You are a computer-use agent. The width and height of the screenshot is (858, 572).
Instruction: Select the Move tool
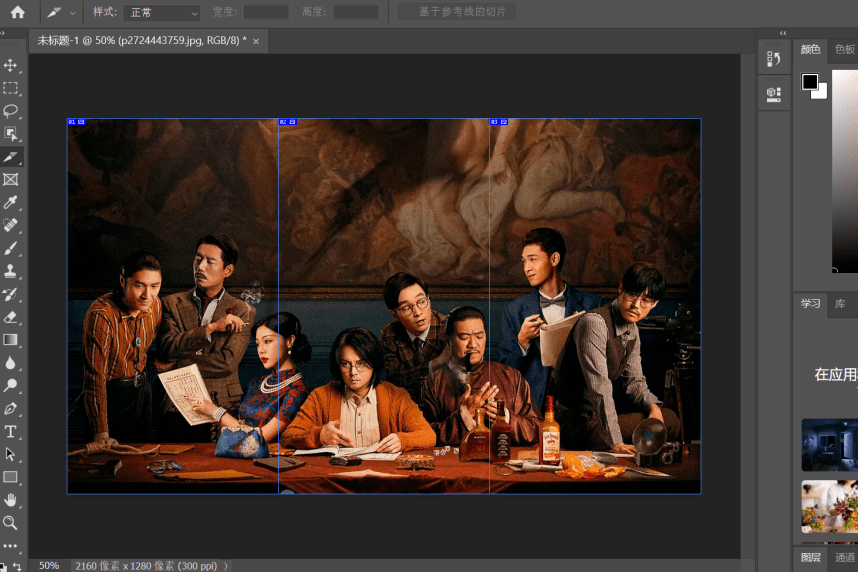click(11, 65)
